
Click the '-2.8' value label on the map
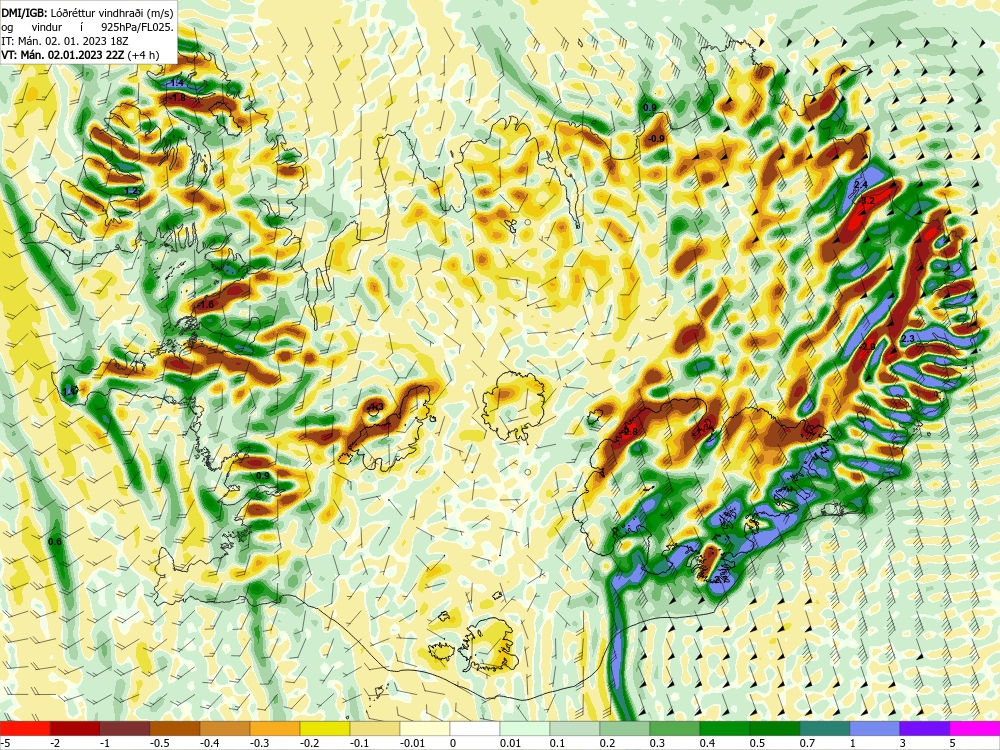tap(629, 432)
